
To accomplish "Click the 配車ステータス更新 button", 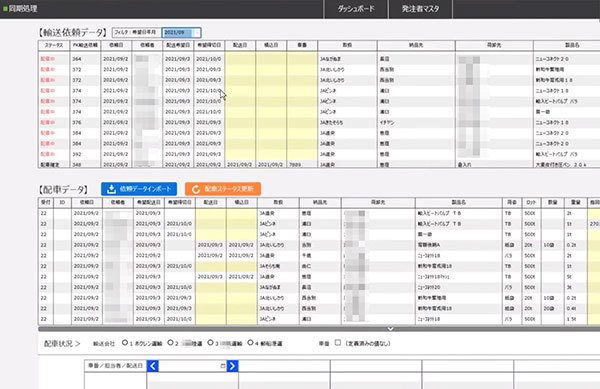I will click(x=223, y=189).
